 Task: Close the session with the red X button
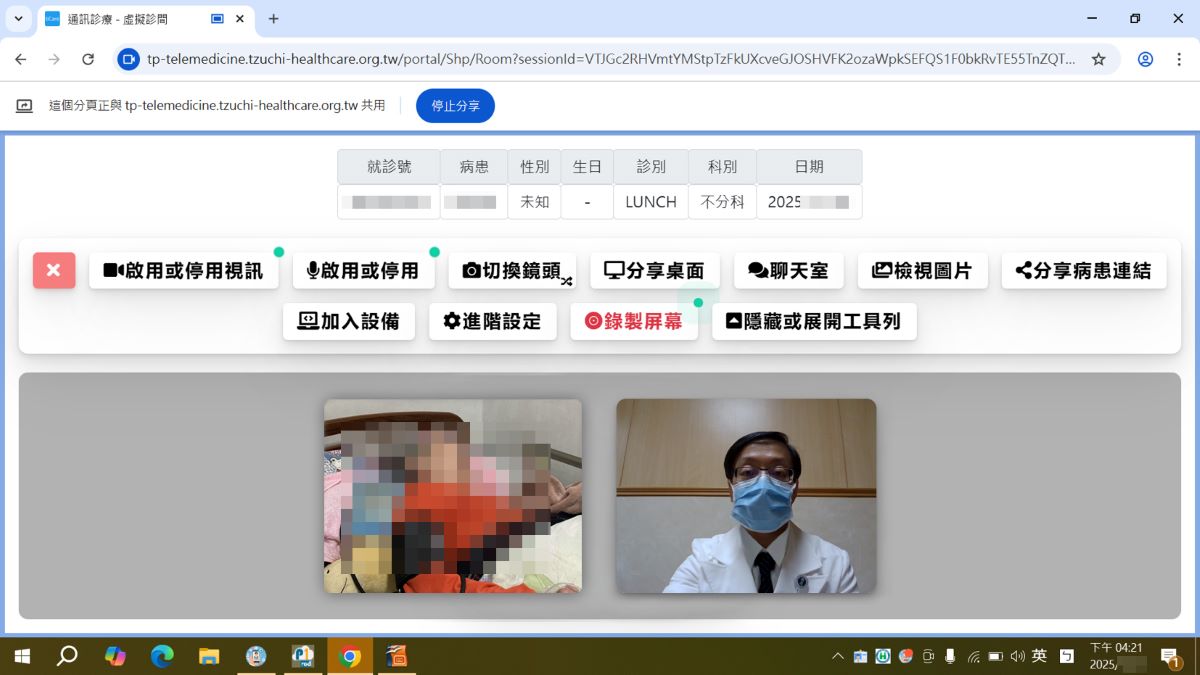pyautogui.click(x=53, y=270)
